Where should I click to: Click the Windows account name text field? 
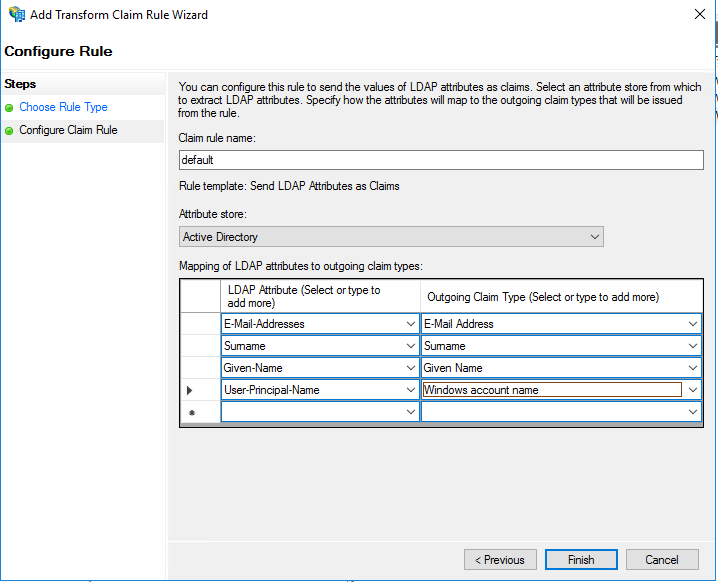click(x=552, y=390)
